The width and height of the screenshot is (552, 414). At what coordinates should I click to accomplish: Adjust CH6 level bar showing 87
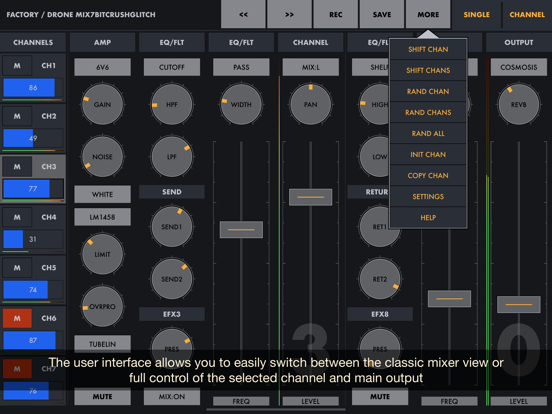[x=33, y=340]
